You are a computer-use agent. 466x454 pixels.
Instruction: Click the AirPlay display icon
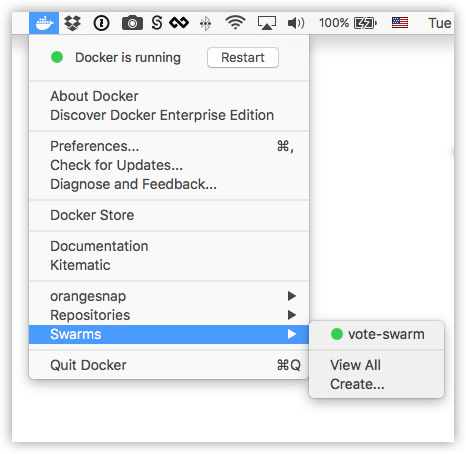(267, 23)
